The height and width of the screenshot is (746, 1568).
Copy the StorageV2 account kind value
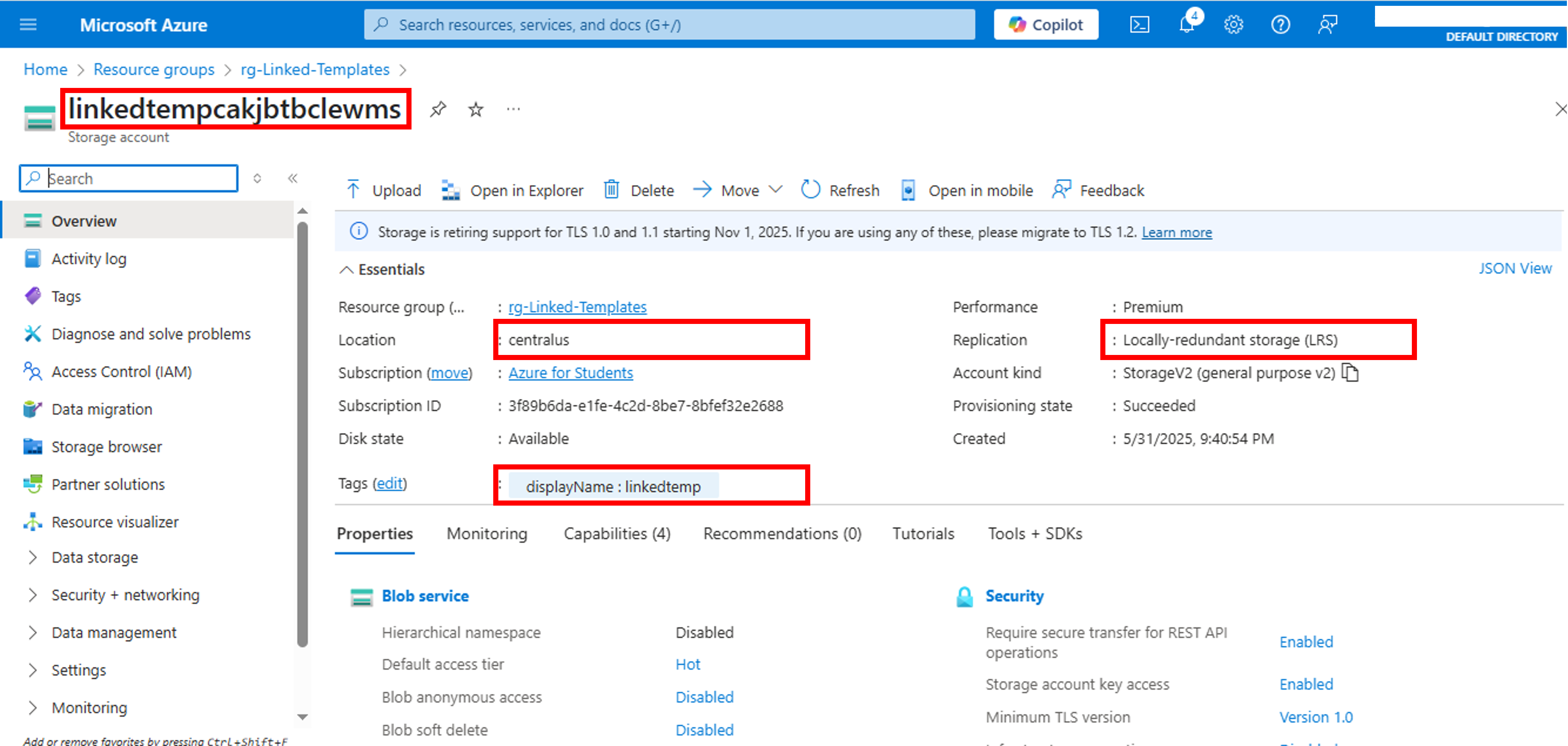pyautogui.click(x=1351, y=373)
